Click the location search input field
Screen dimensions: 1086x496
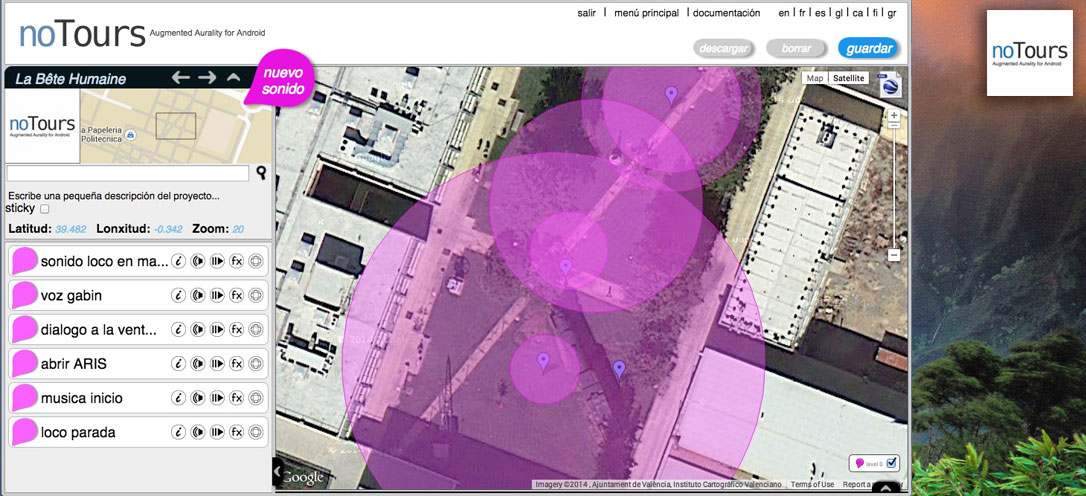coord(127,173)
